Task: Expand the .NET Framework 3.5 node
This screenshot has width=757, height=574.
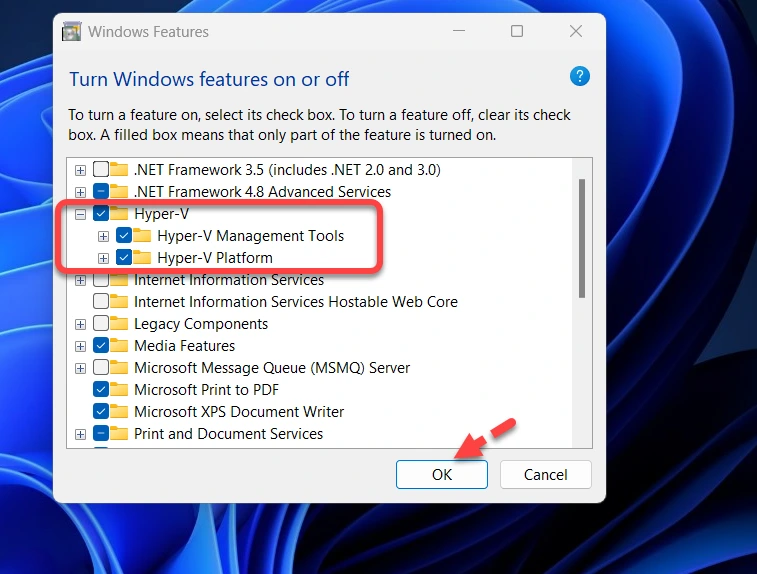Action: click(x=80, y=170)
